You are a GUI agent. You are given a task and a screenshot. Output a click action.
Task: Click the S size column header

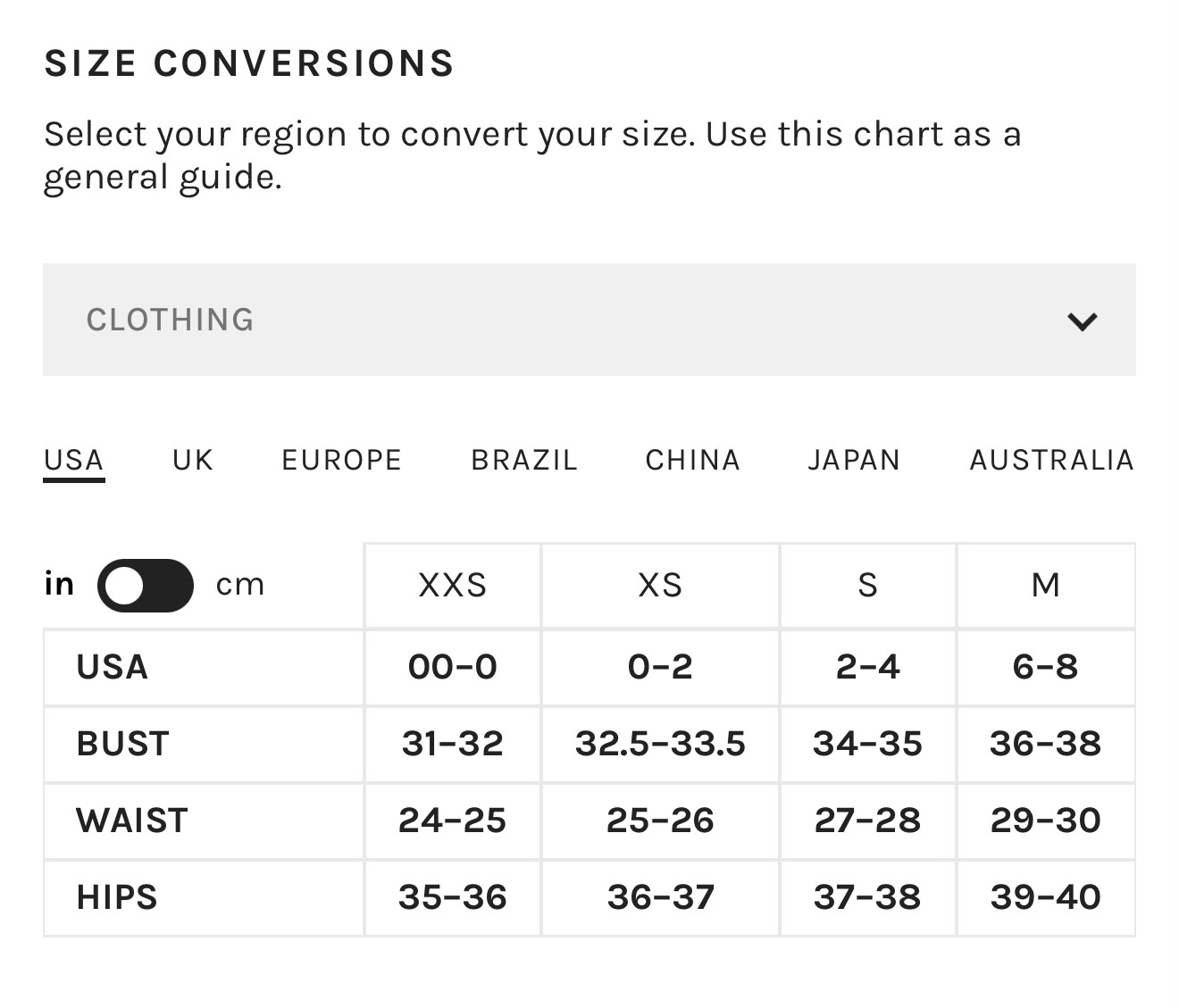click(868, 585)
